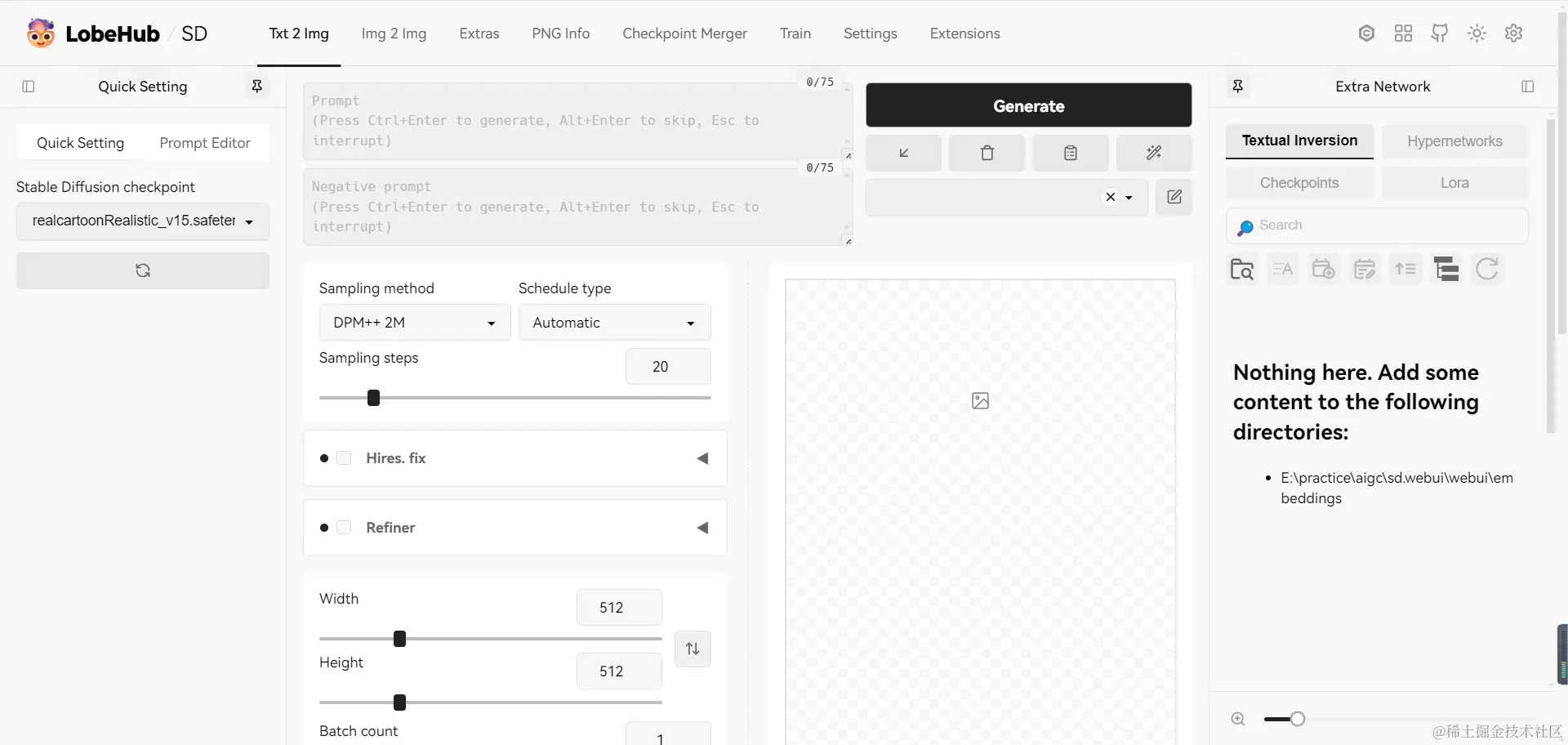Select the Textual Inversion tab button

pyautogui.click(x=1299, y=141)
